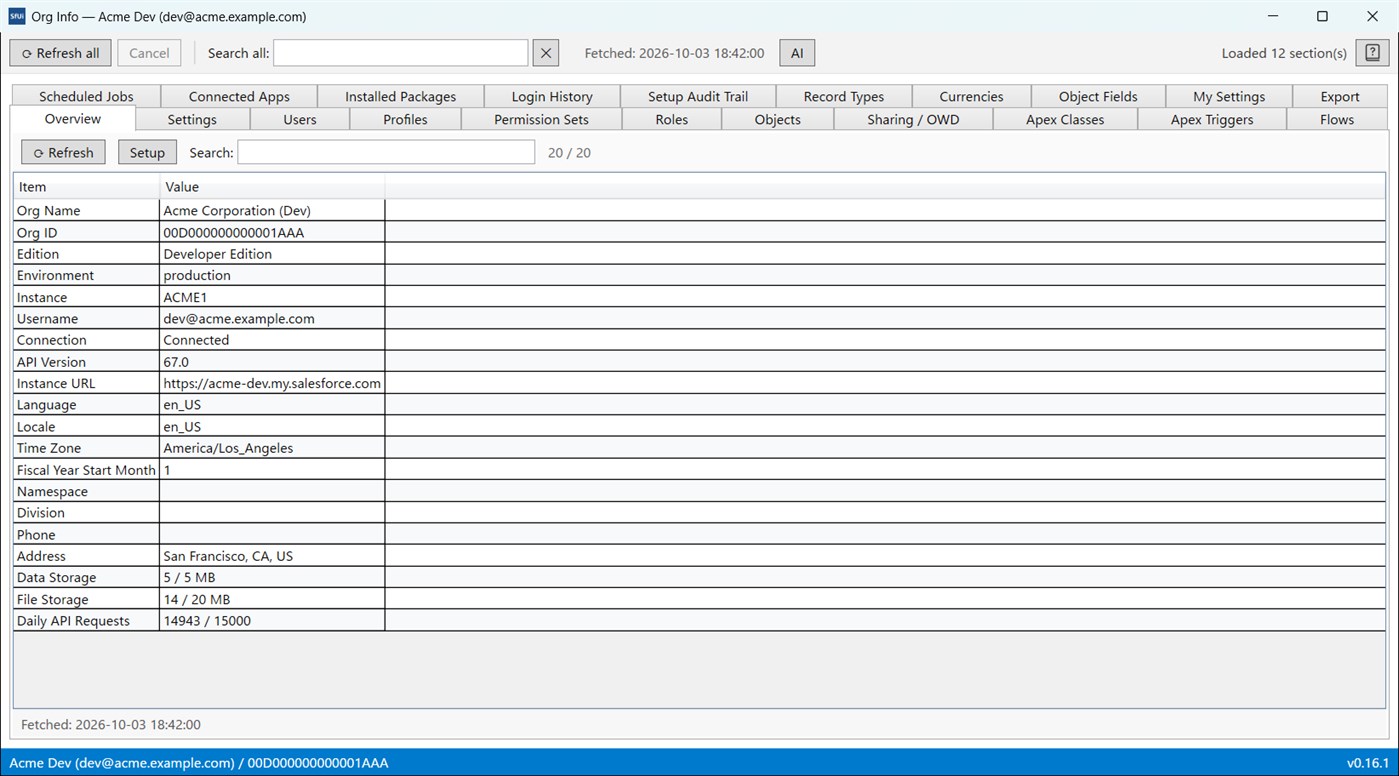1399x776 pixels.
Task: Open the AI button
Action: 797,53
